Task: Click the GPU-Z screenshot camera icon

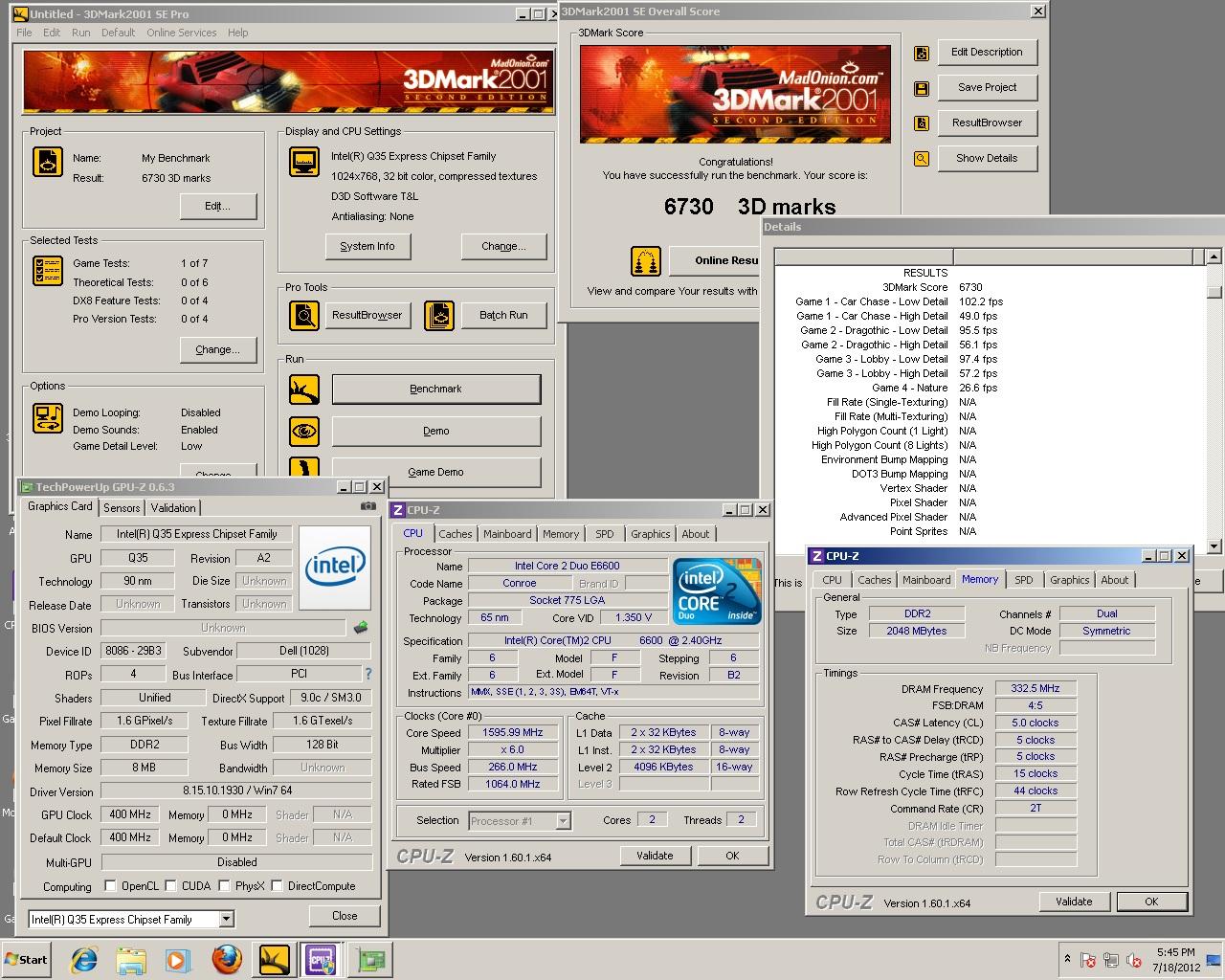Action: coord(368,506)
